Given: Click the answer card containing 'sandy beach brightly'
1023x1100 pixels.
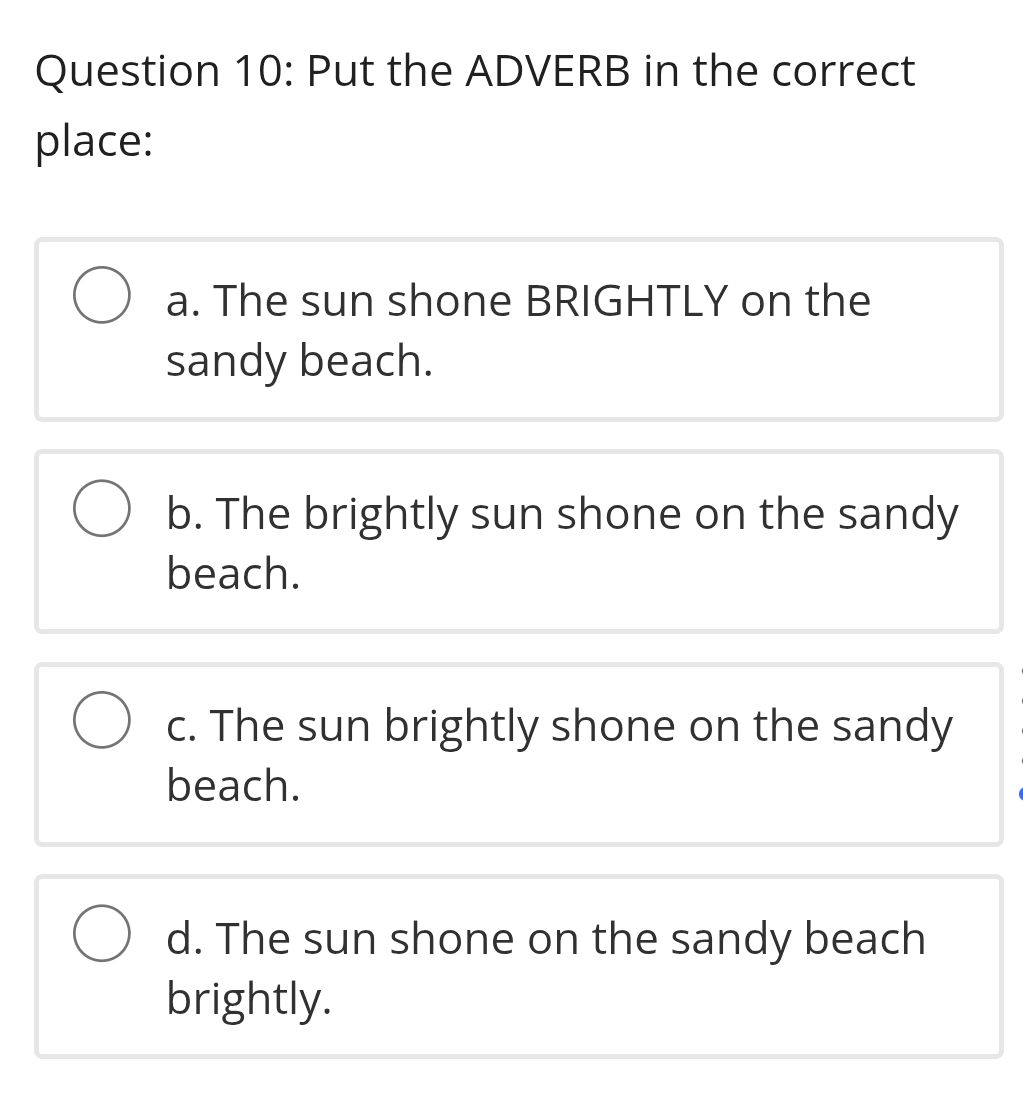Looking at the screenshot, I should click(x=519, y=966).
